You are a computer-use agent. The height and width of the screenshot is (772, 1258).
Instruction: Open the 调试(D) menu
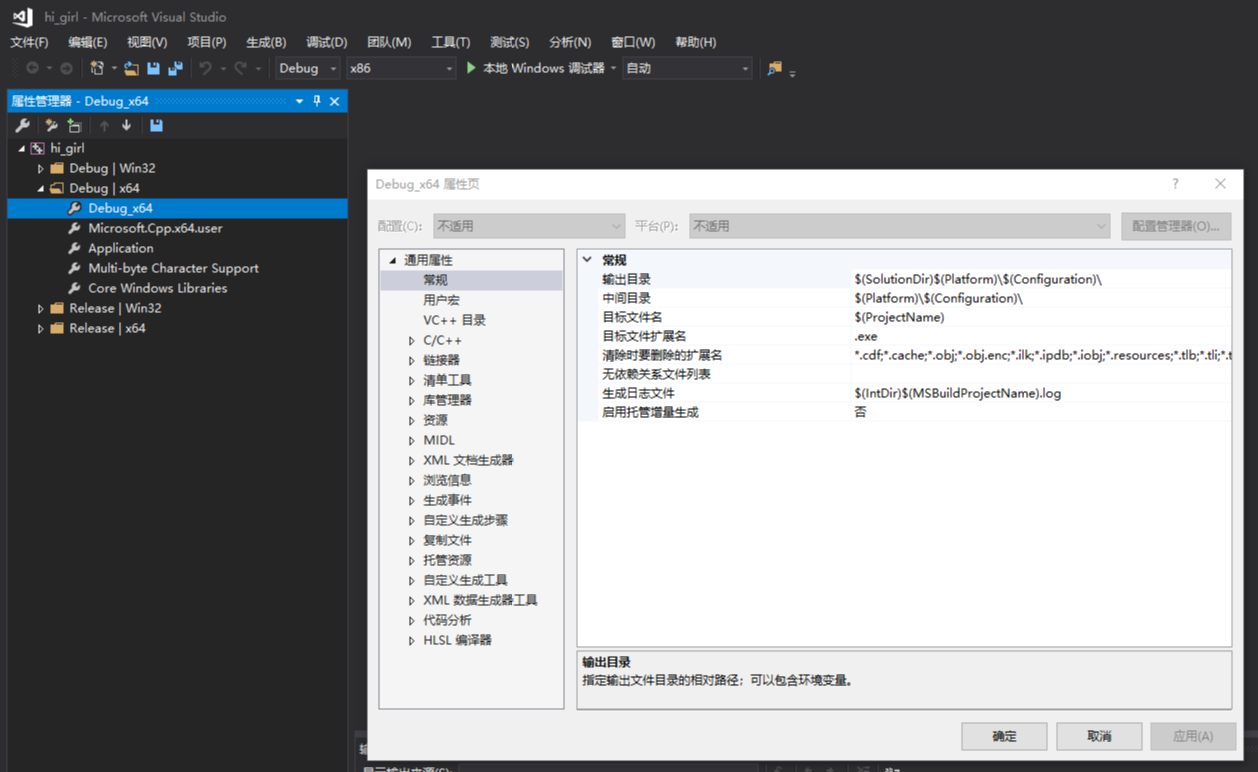327,42
